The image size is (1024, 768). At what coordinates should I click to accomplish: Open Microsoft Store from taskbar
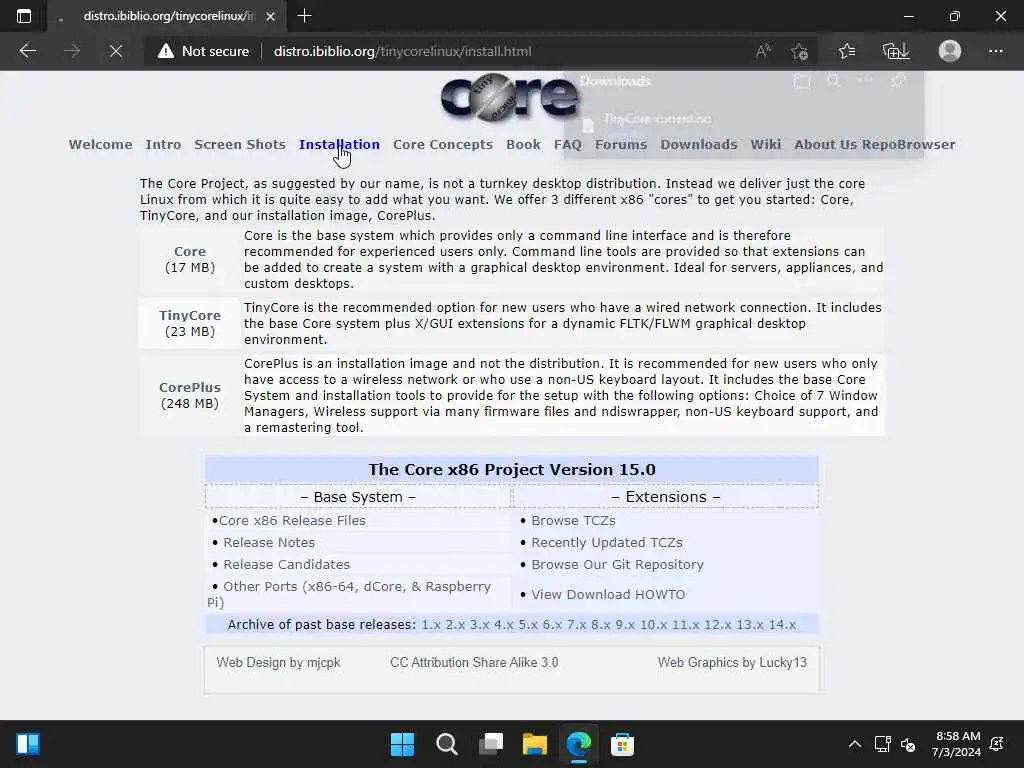[x=622, y=744]
